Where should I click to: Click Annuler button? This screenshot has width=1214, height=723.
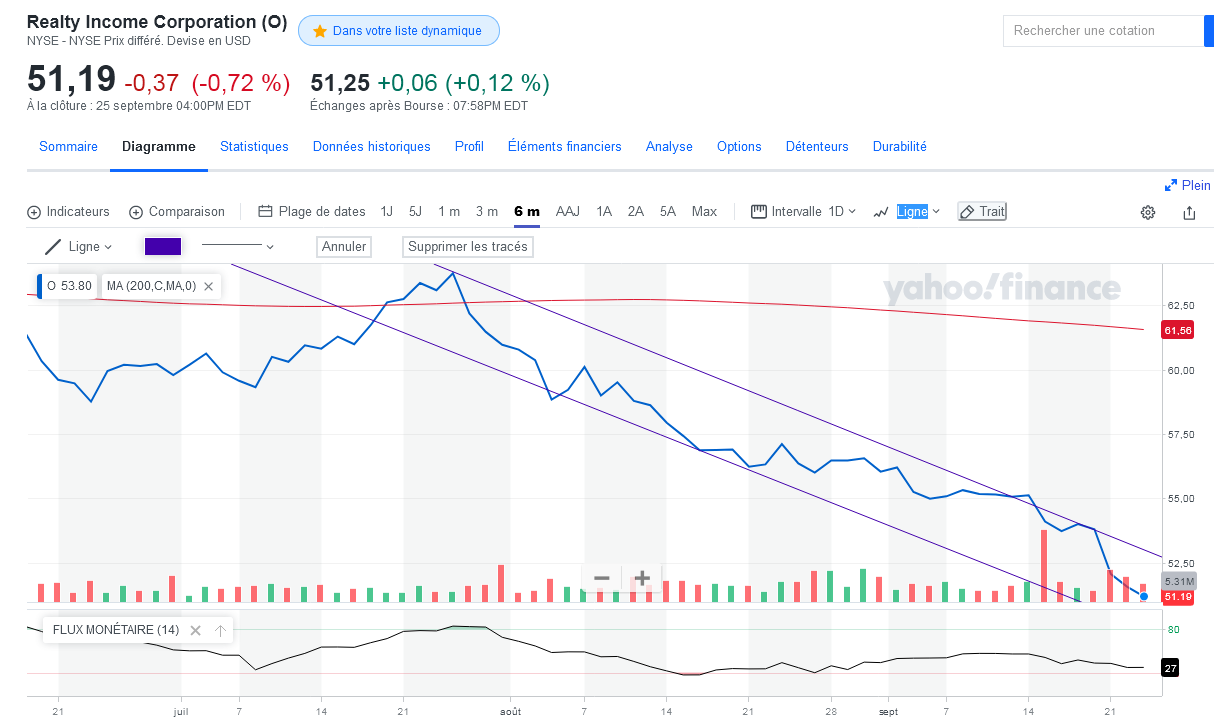pyautogui.click(x=344, y=246)
